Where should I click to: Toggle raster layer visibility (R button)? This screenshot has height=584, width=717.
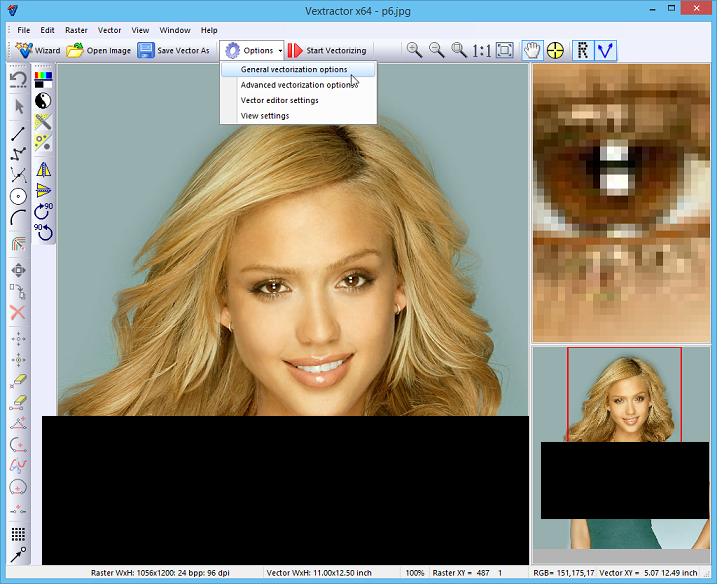pyautogui.click(x=583, y=50)
